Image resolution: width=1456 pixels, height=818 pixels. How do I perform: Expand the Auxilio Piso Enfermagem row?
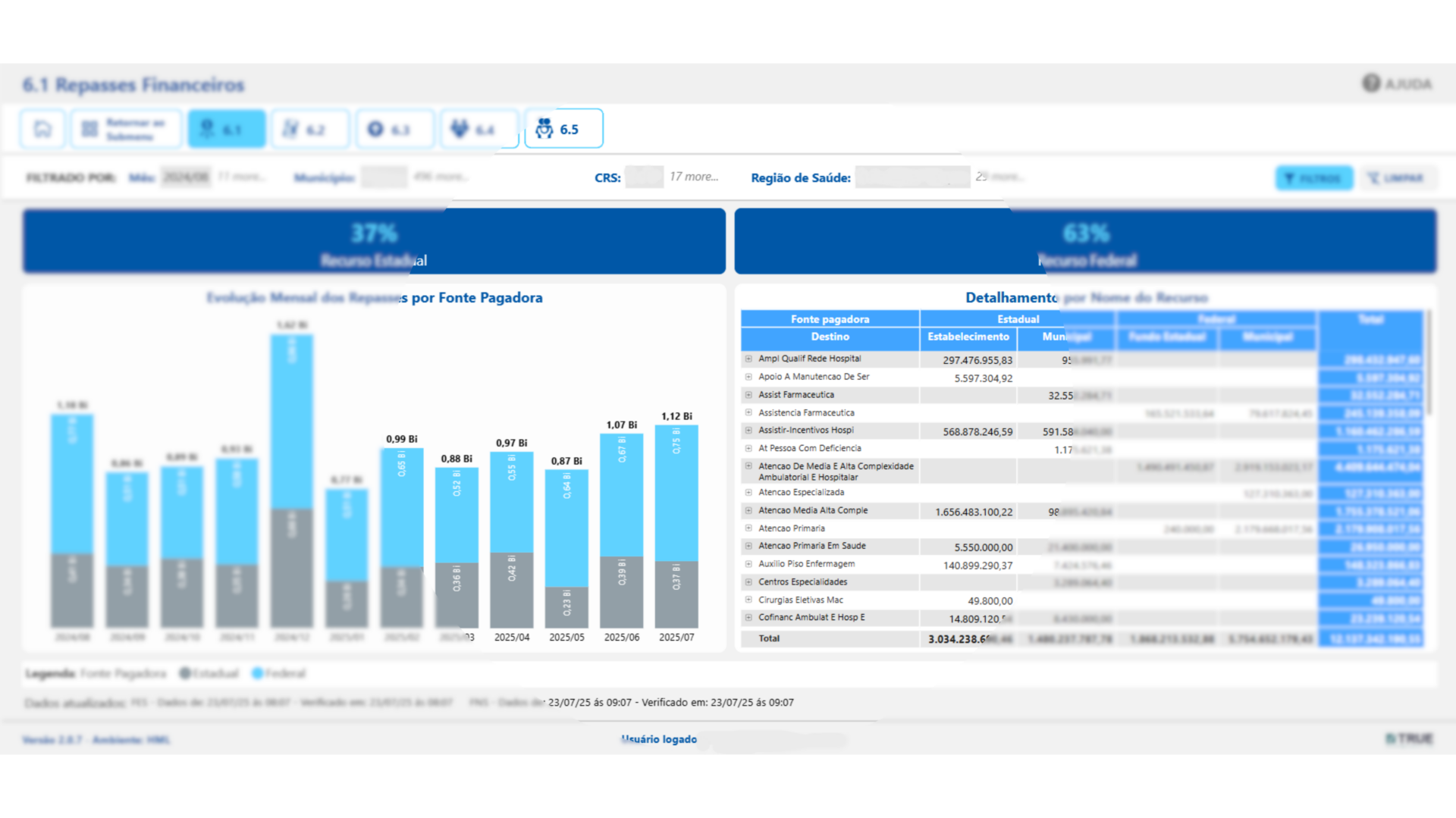(x=748, y=564)
